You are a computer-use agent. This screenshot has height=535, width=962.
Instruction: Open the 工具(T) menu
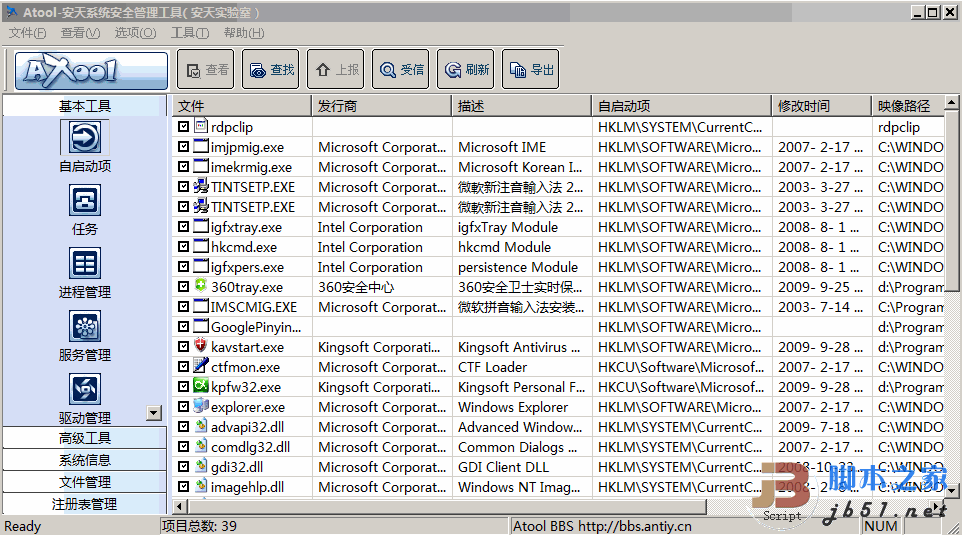tap(190, 33)
